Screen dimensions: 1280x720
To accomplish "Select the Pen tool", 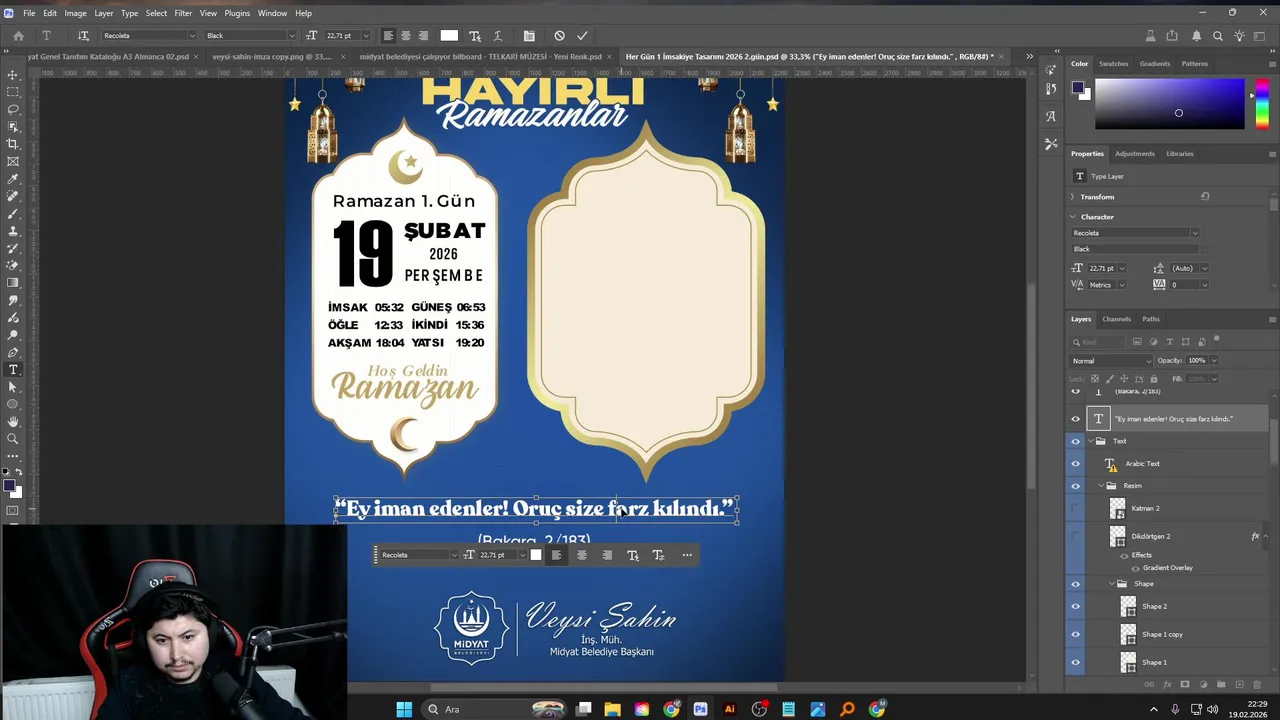I will pyautogui.click(x=13, y=352).
